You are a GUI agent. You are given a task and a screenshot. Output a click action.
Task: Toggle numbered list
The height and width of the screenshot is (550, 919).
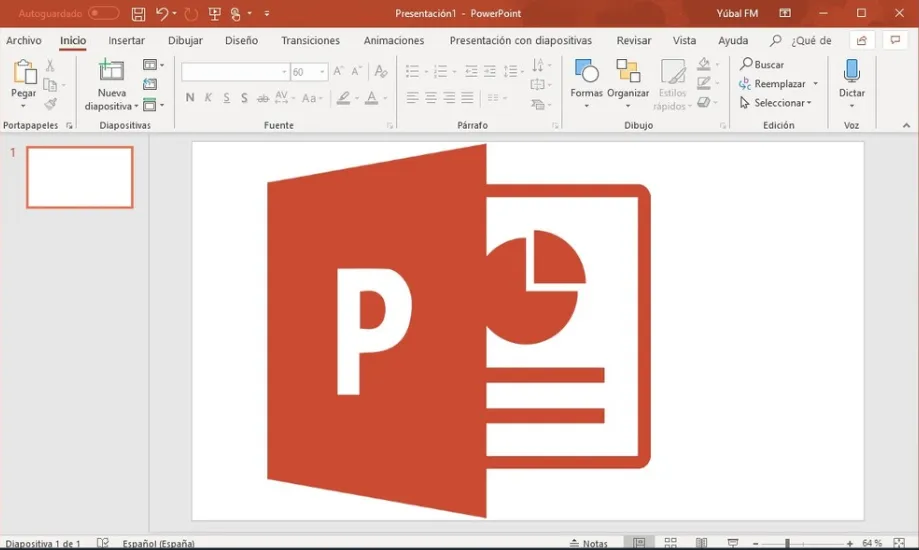[440, 72]
